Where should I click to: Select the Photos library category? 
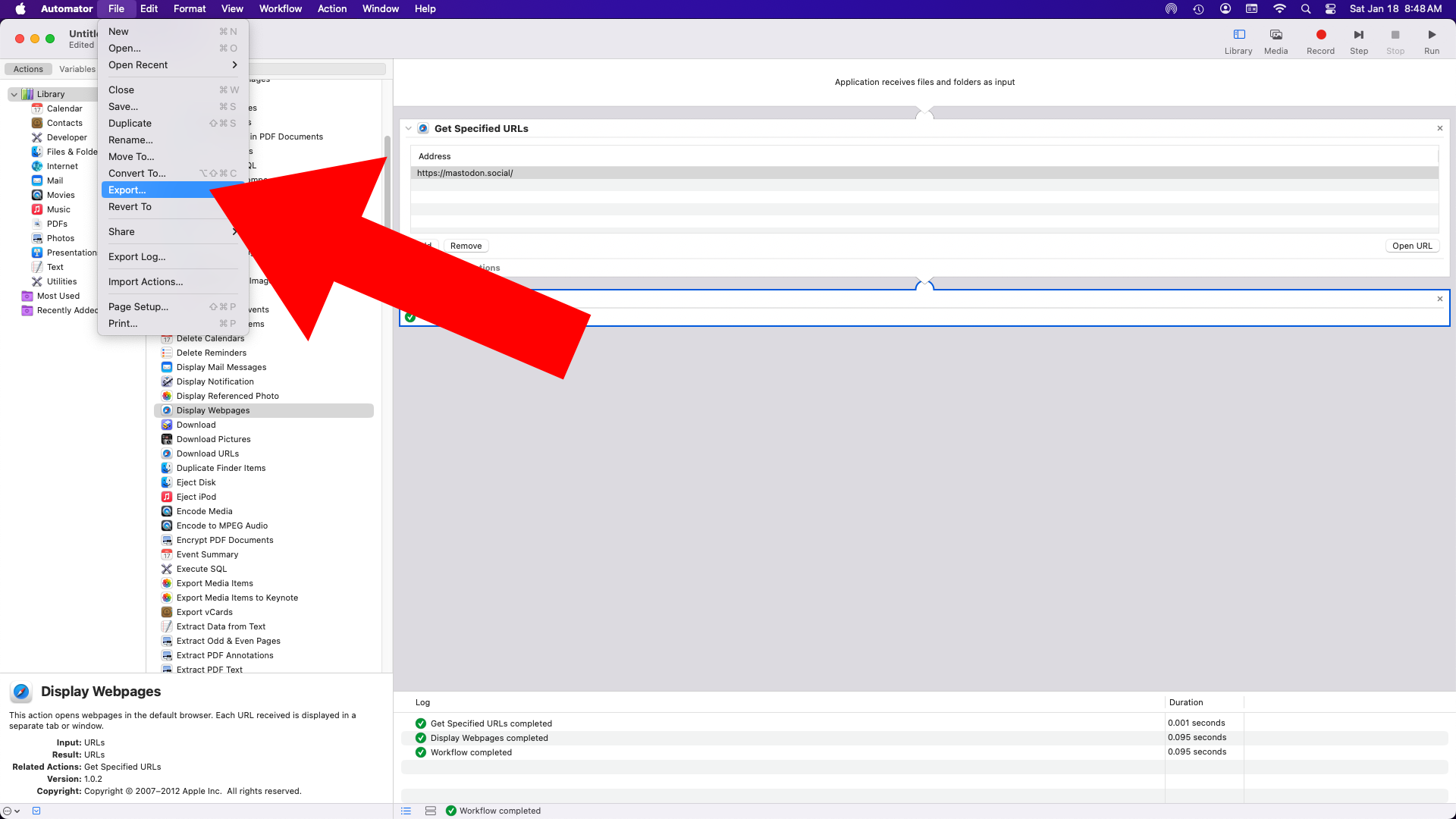point(61,238)
